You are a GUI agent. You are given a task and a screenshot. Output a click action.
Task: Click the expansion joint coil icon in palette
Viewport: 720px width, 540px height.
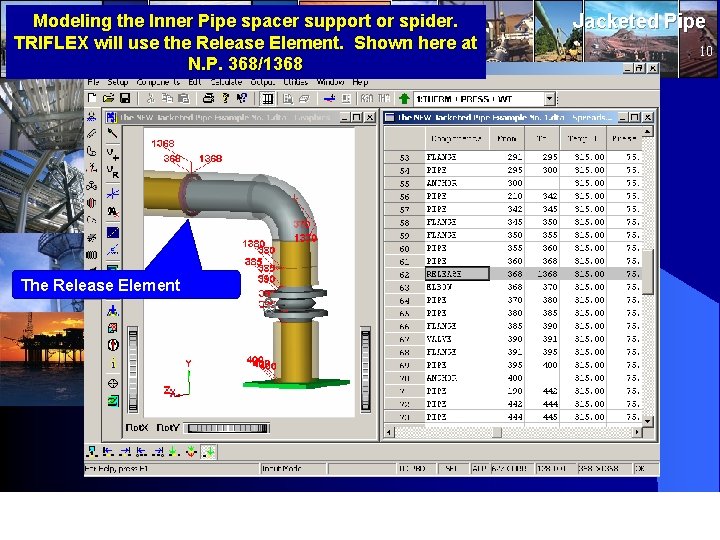point(92,254)
